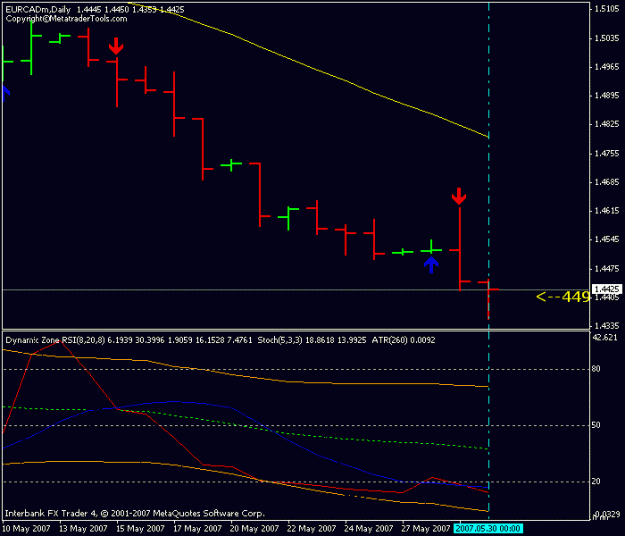Click the 17 May 2007 date label
Viewport: 625px width, 536px height.
pyautogui.click(x=198, y=529)
